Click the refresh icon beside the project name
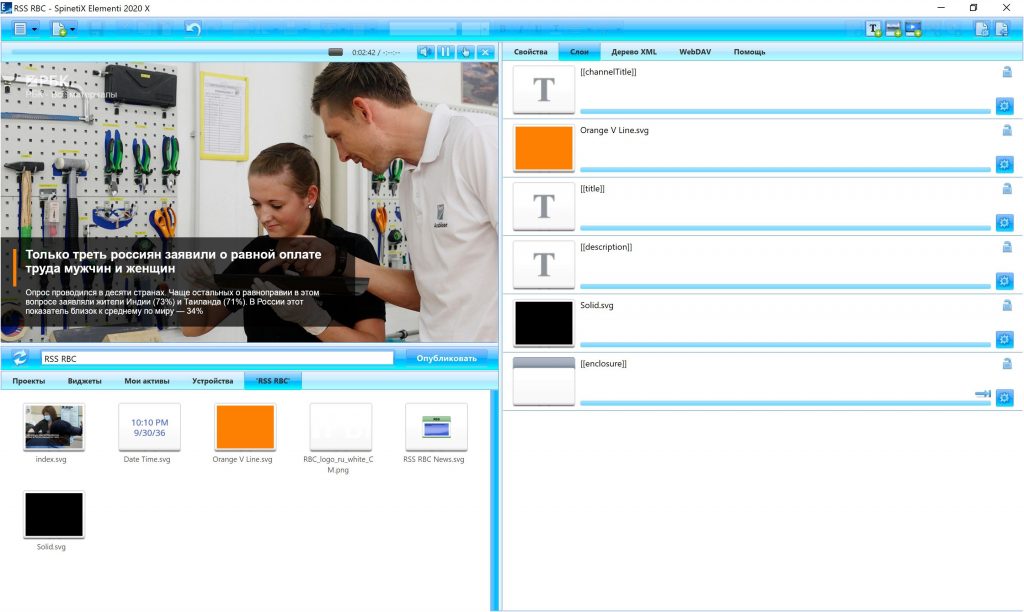This screenshot has height=612, width=1024. click(x=19, y=357)
